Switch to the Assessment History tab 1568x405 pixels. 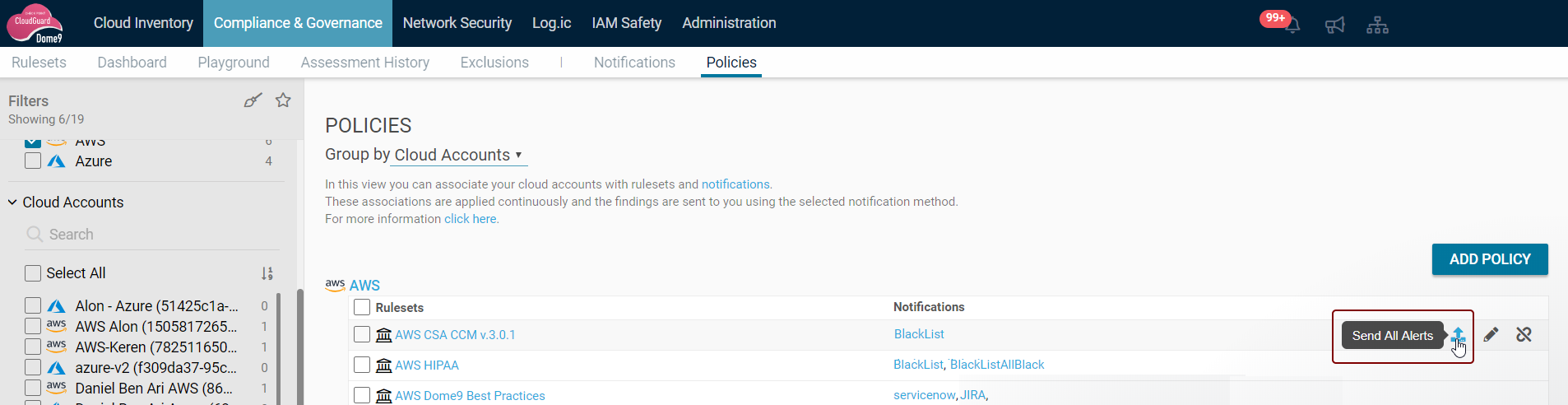(365, 63)
